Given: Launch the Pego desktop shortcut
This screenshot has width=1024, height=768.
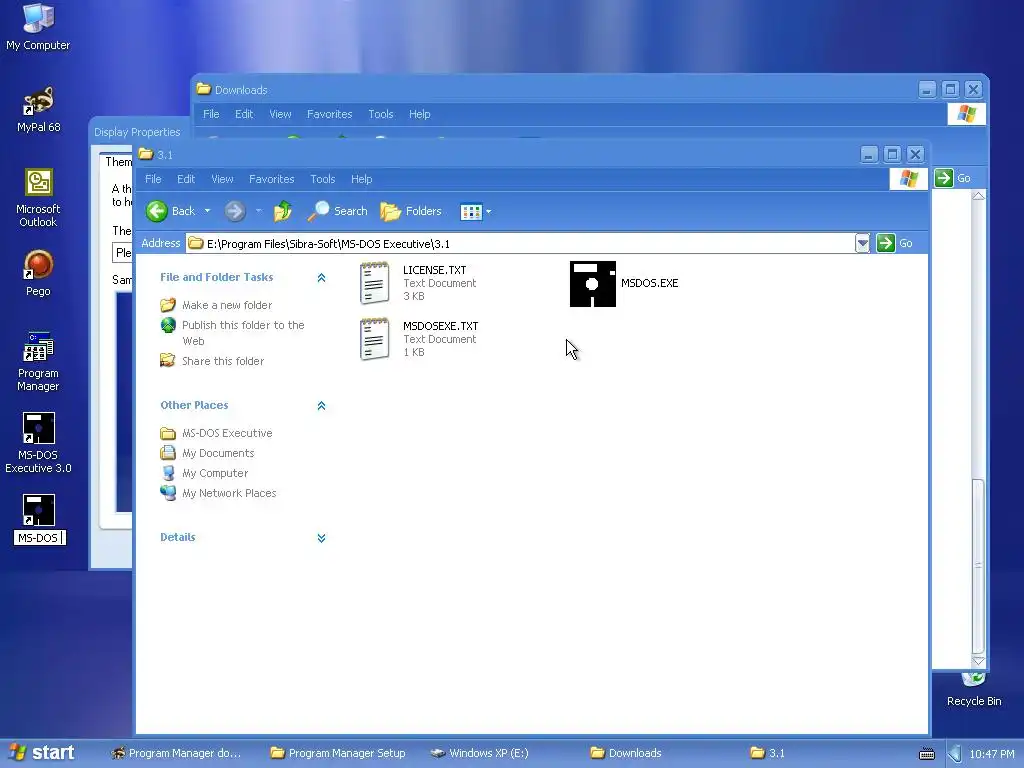Looking at the screenshot, I should [38, 273].
